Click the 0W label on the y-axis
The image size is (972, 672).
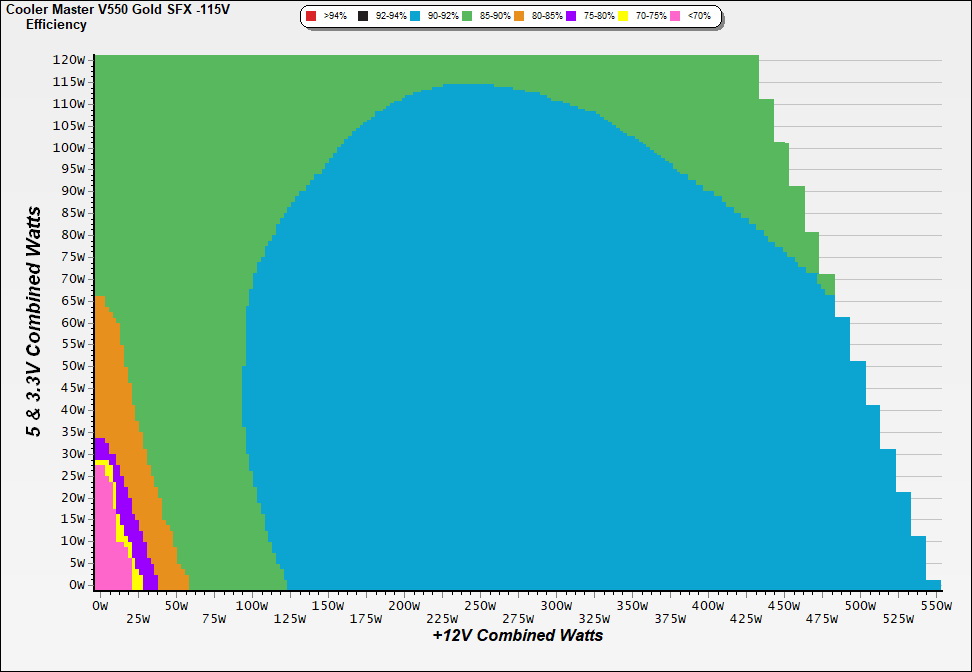(x=76, y=585)
